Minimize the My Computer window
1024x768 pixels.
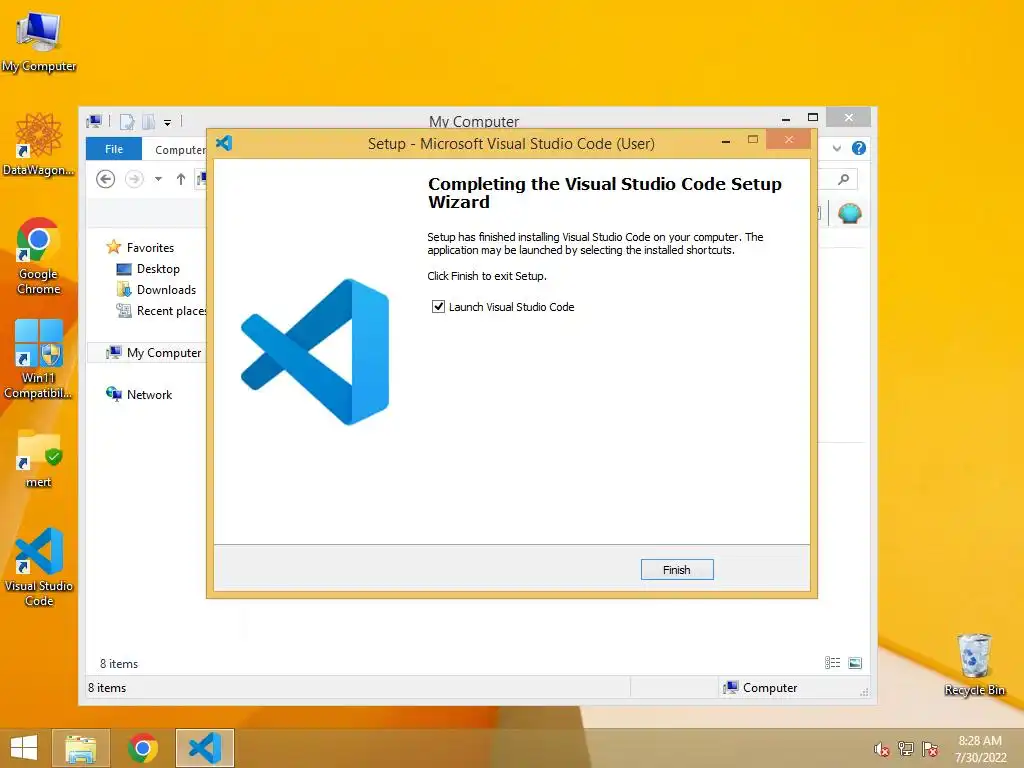coord(786,118)
